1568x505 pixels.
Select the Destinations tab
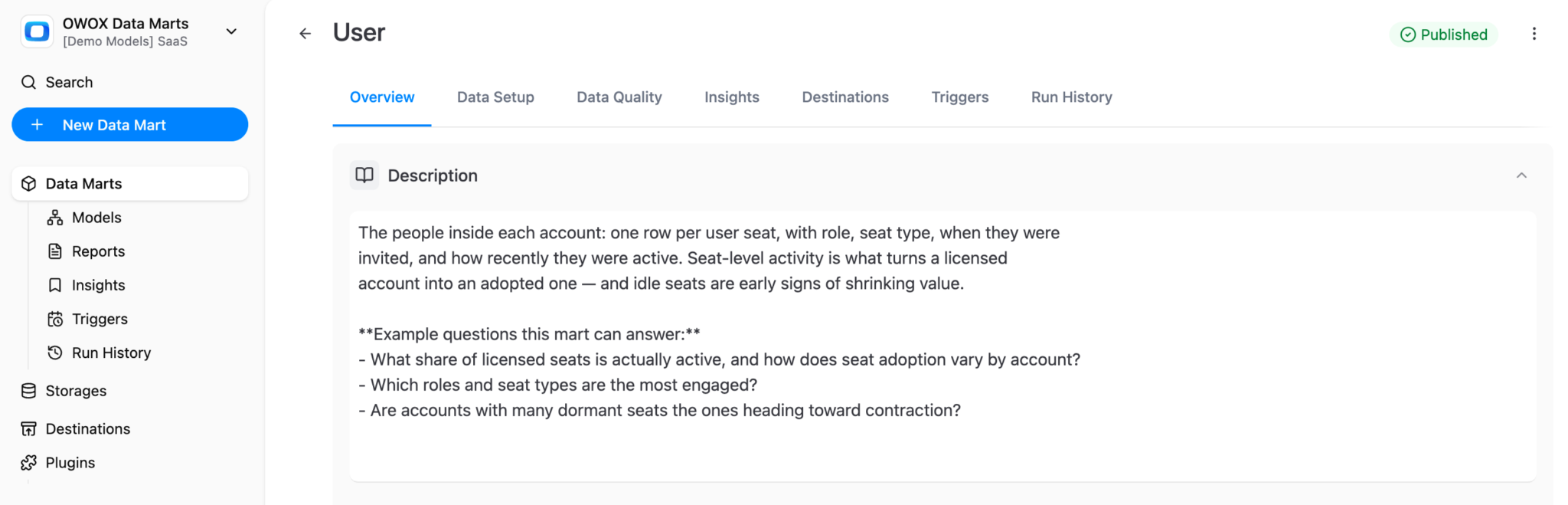(845, 97)
